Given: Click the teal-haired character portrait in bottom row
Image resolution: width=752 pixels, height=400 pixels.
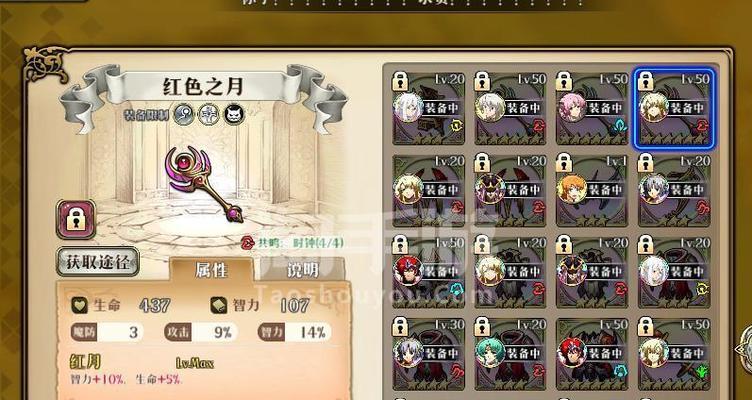Looking at the screenshot, I should click(x=490, y=353).
